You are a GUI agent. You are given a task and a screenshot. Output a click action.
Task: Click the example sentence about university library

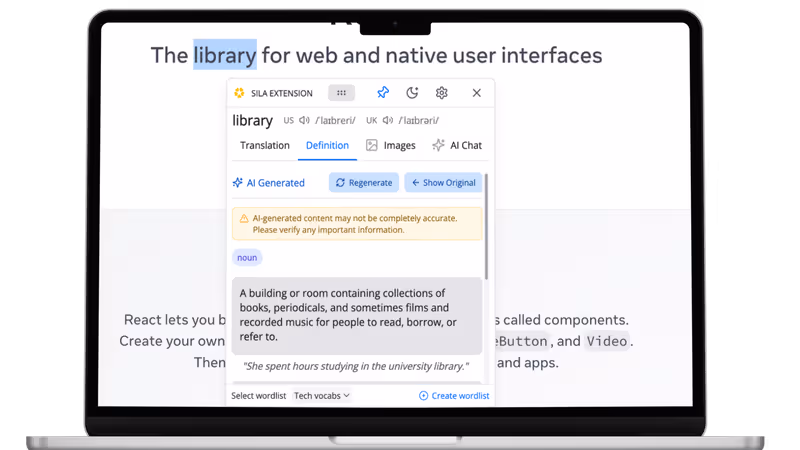[x=356, y=366]
